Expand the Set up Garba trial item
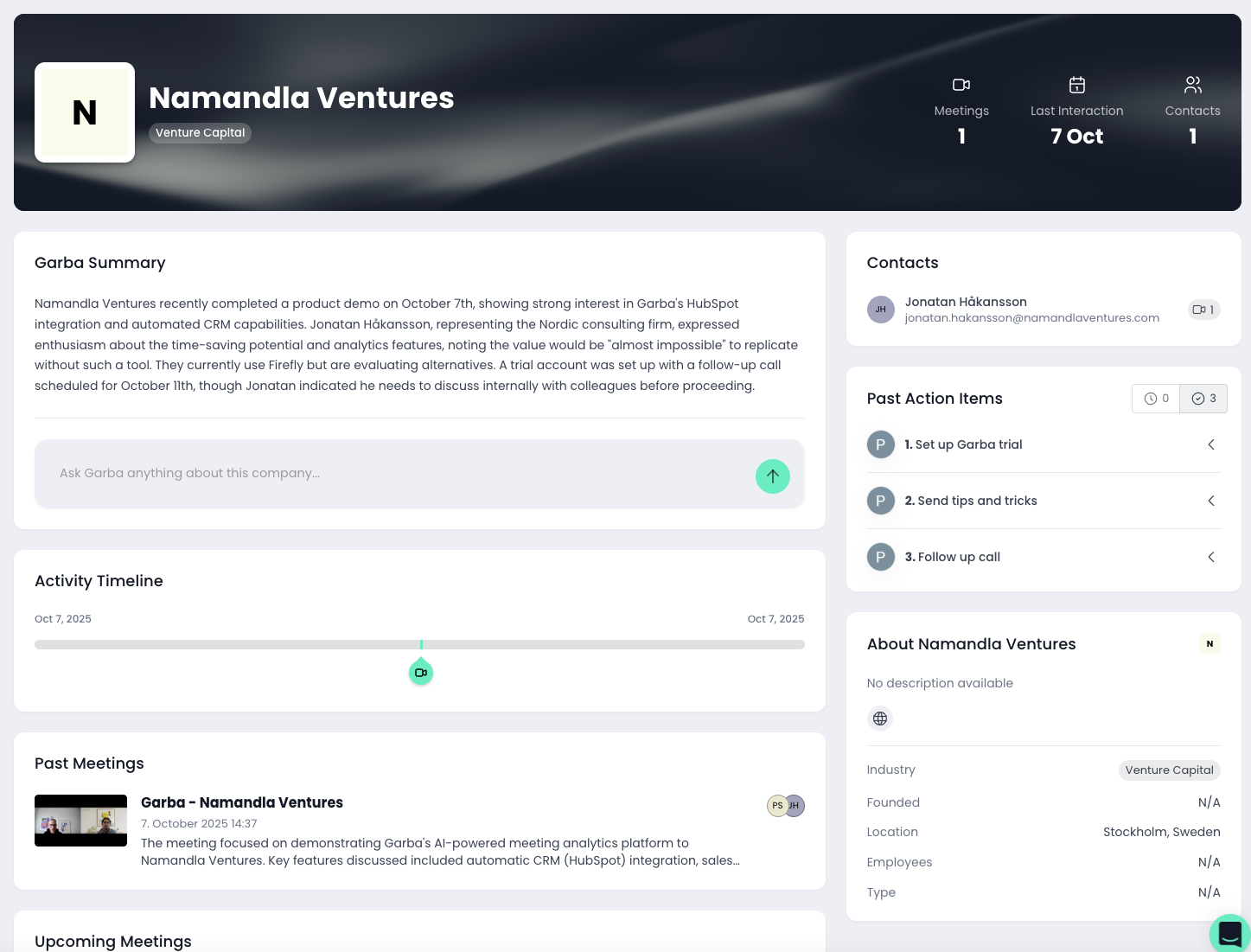1251x952 pixels. pyautogui.click(x=1211, y=444)
